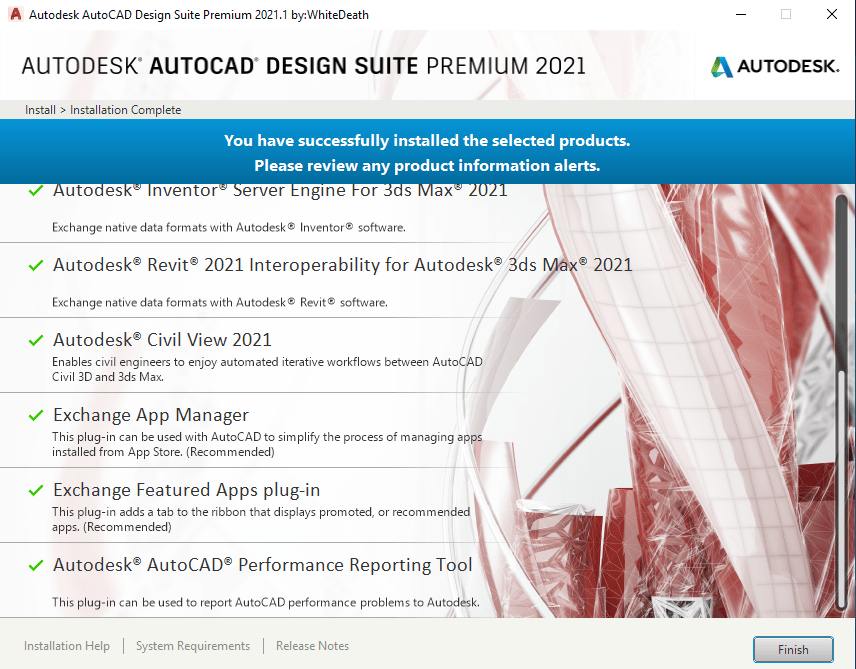This screenshot has width=856, height=669.
Task: Select the Autodesk Civil View 2021 title
Action: pyautogui.click(x=162, y=340)
